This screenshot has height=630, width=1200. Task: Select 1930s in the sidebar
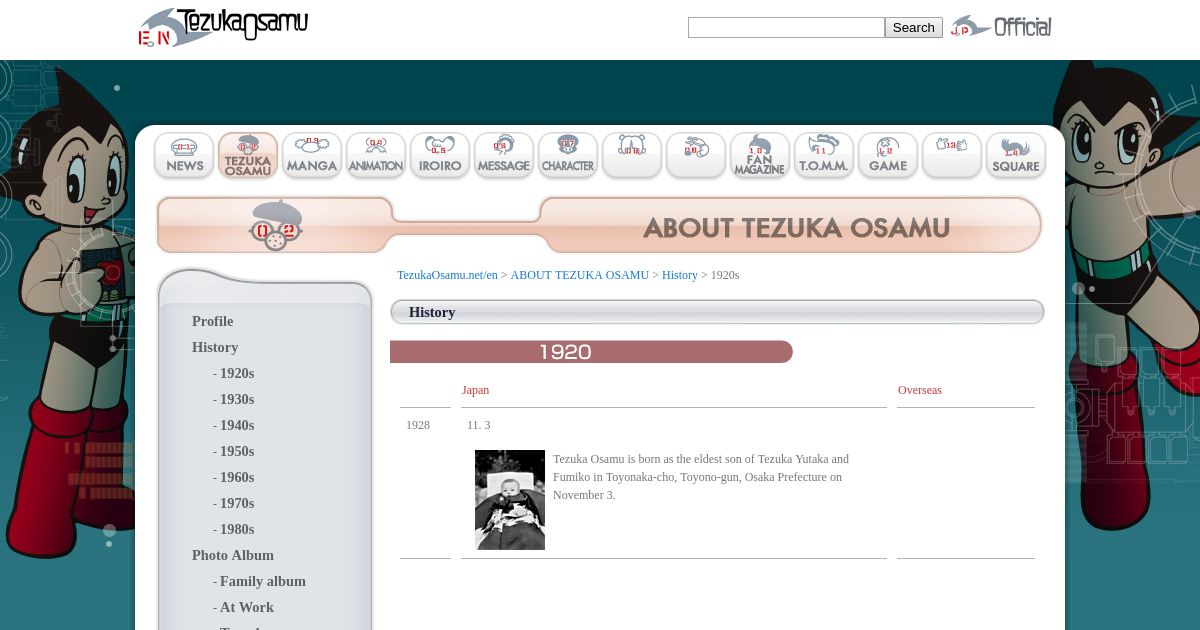237,399
